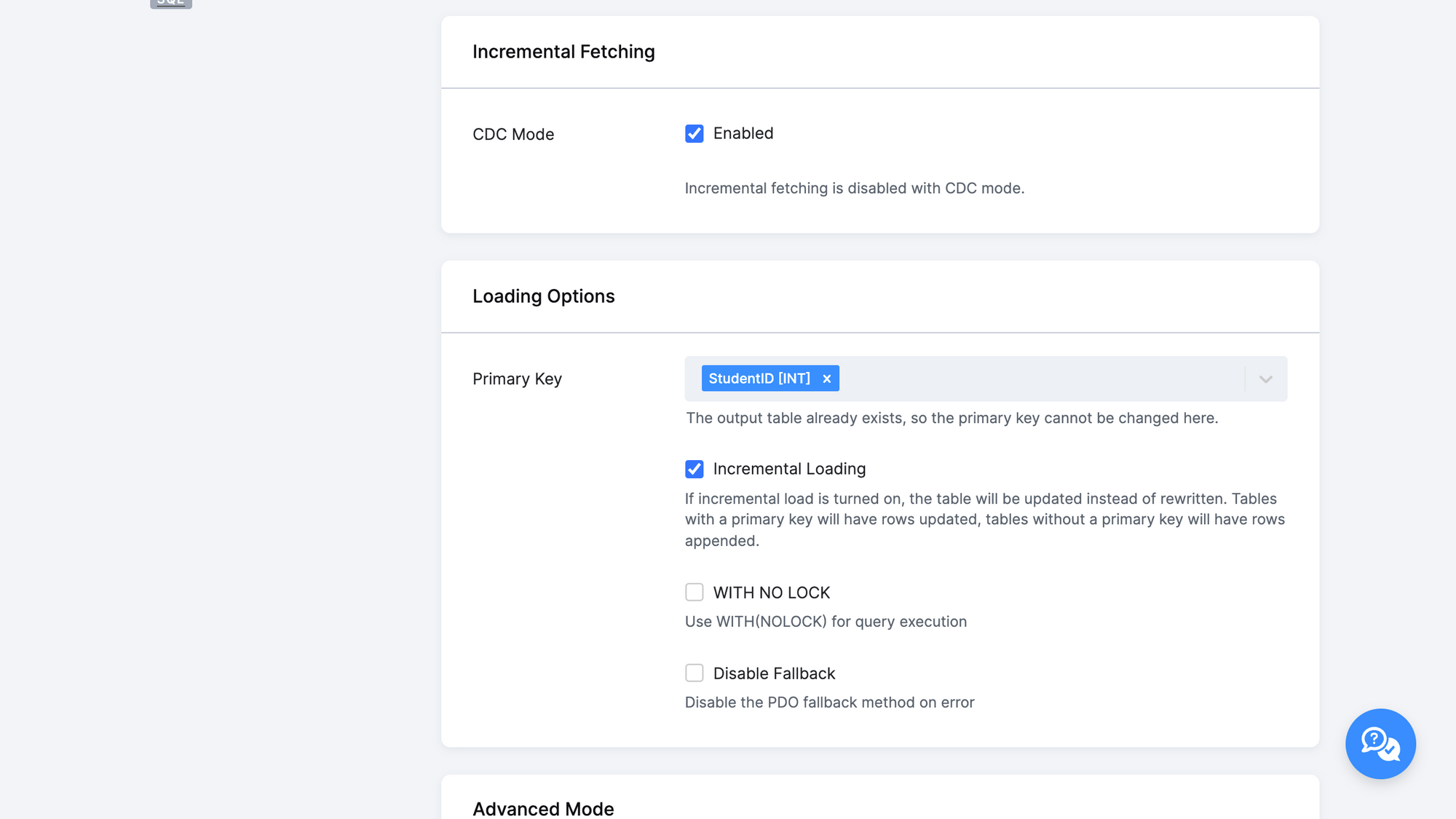
Task: Uncheck the CDC Mode Enabled checkbox
Action: [694, 133]
